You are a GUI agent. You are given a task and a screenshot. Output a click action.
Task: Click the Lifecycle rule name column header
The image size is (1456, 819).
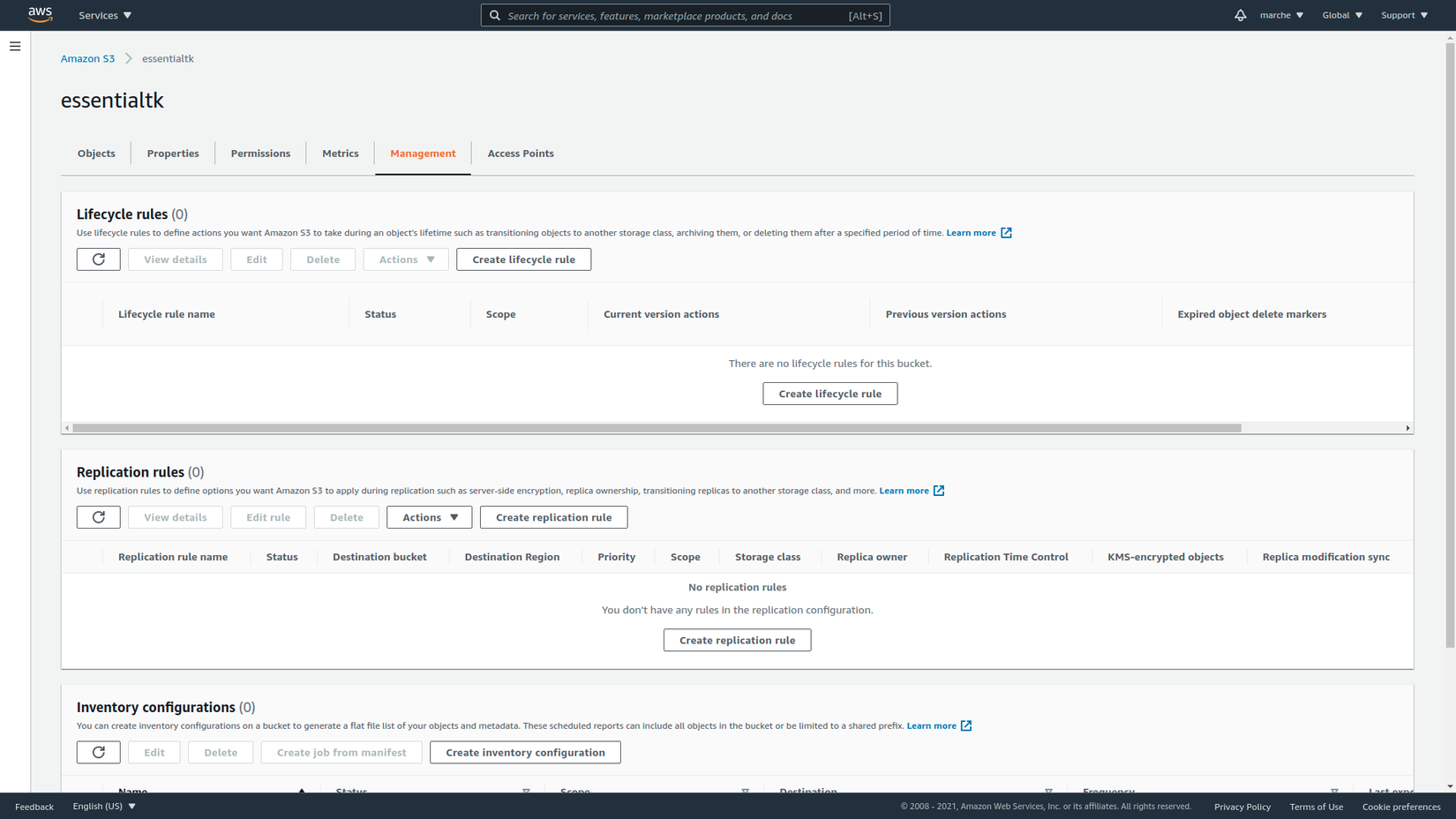(167, 314)
